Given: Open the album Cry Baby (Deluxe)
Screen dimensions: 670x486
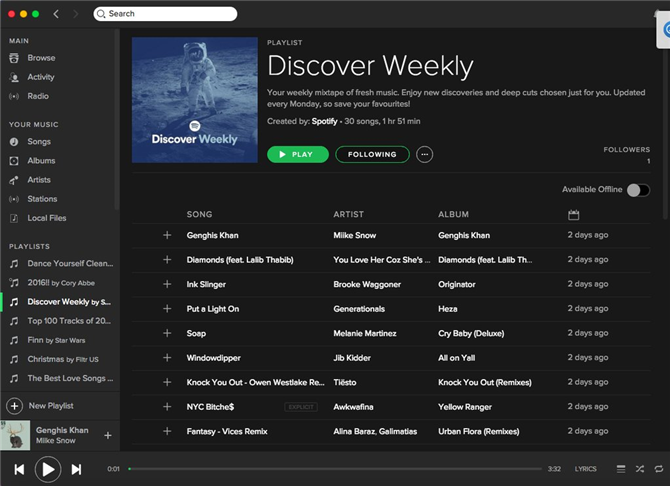Looking at the screenshot, I should [x=471, y=333].
